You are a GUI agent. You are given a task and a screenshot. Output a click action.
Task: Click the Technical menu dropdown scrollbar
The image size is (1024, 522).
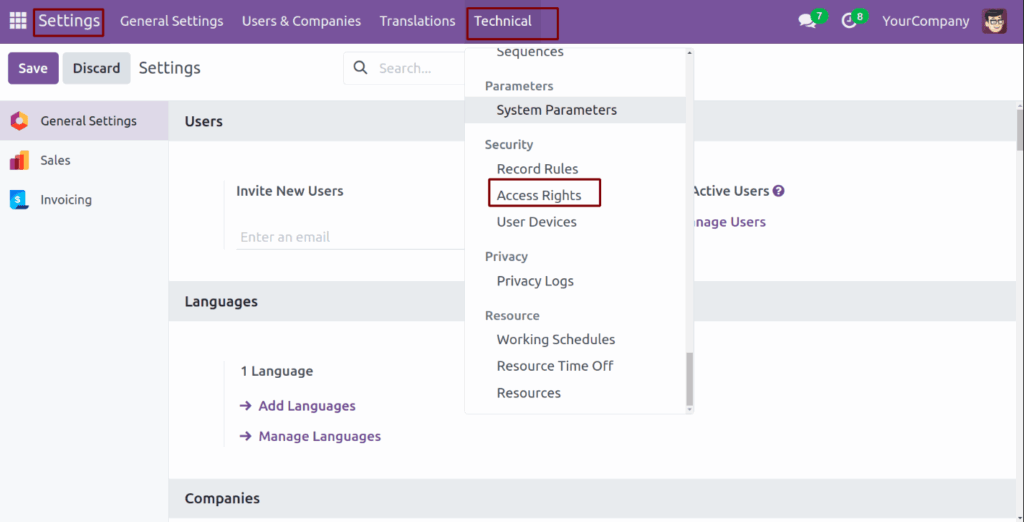pyautogui.click(x=690, y=379)
